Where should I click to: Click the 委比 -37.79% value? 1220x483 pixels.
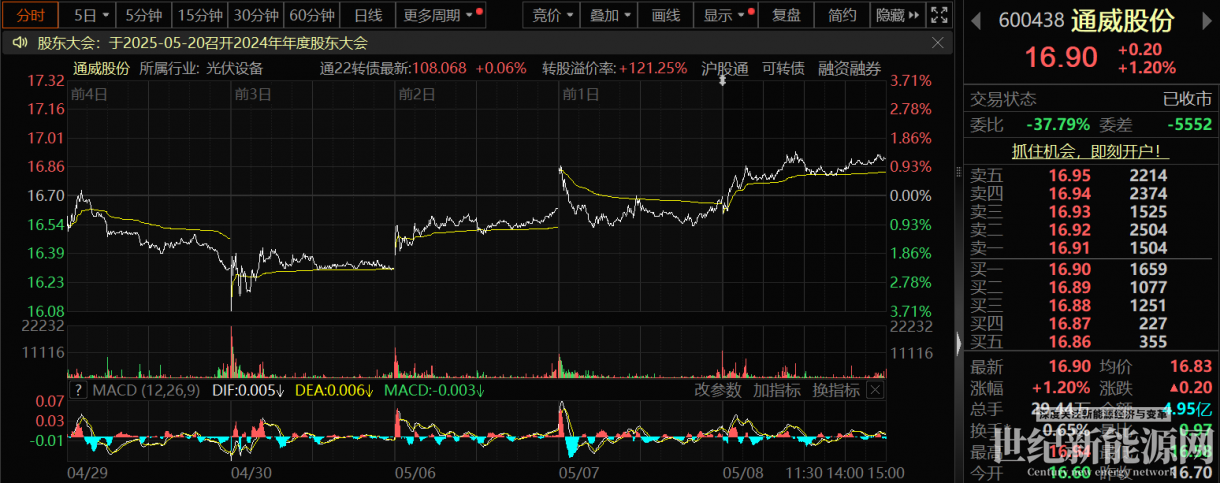1058,125
